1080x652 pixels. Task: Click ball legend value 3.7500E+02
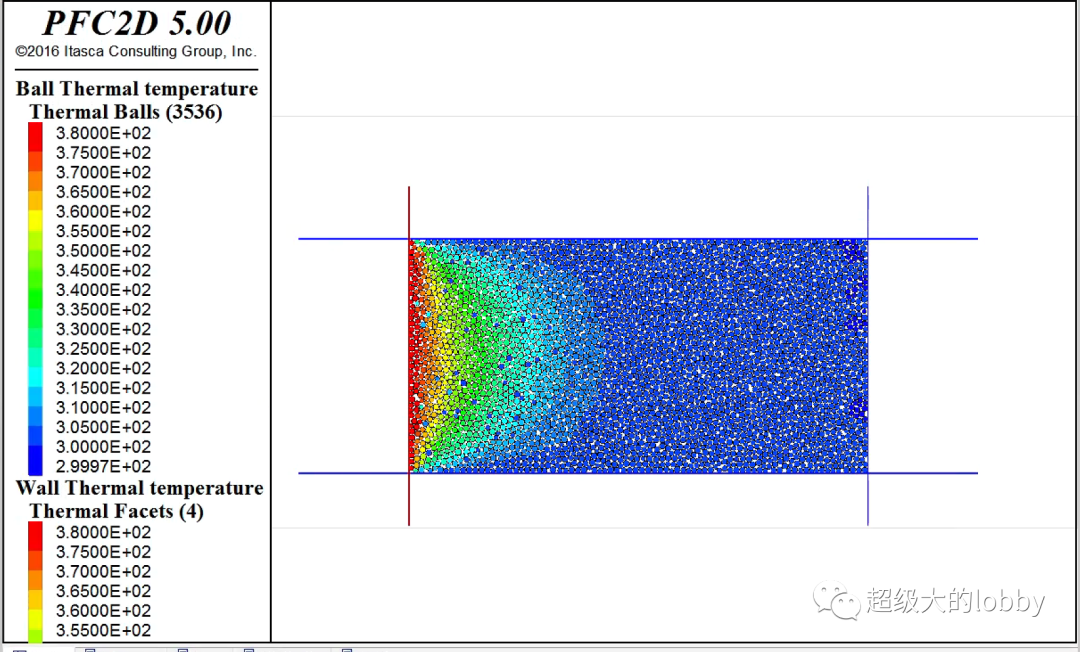pos(103,153)
